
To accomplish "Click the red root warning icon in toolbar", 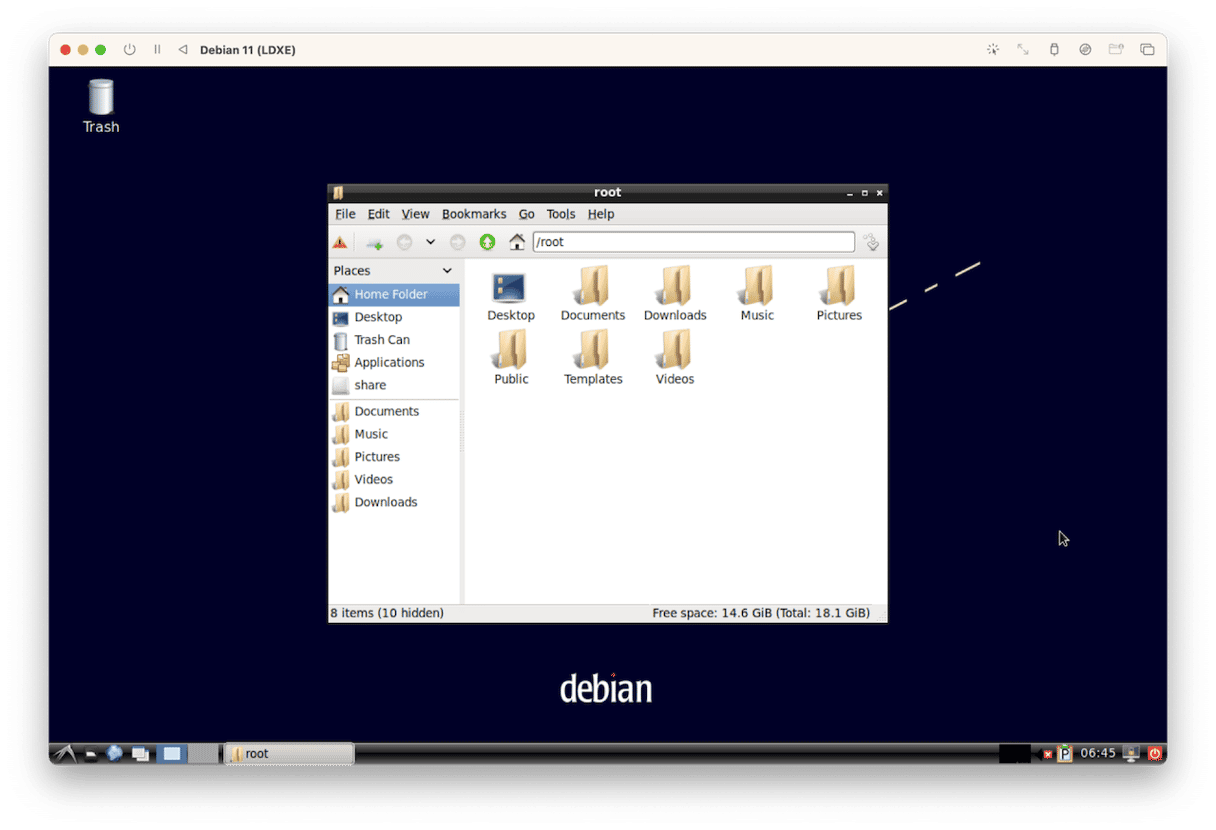I will (340, 242).
